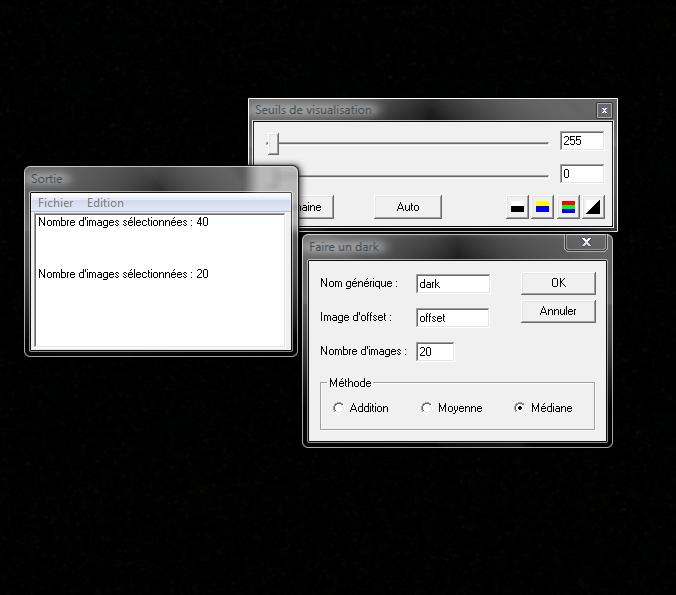Confirm the dark dialog with OK
676x595 pixels.
(x=558, y=283)
